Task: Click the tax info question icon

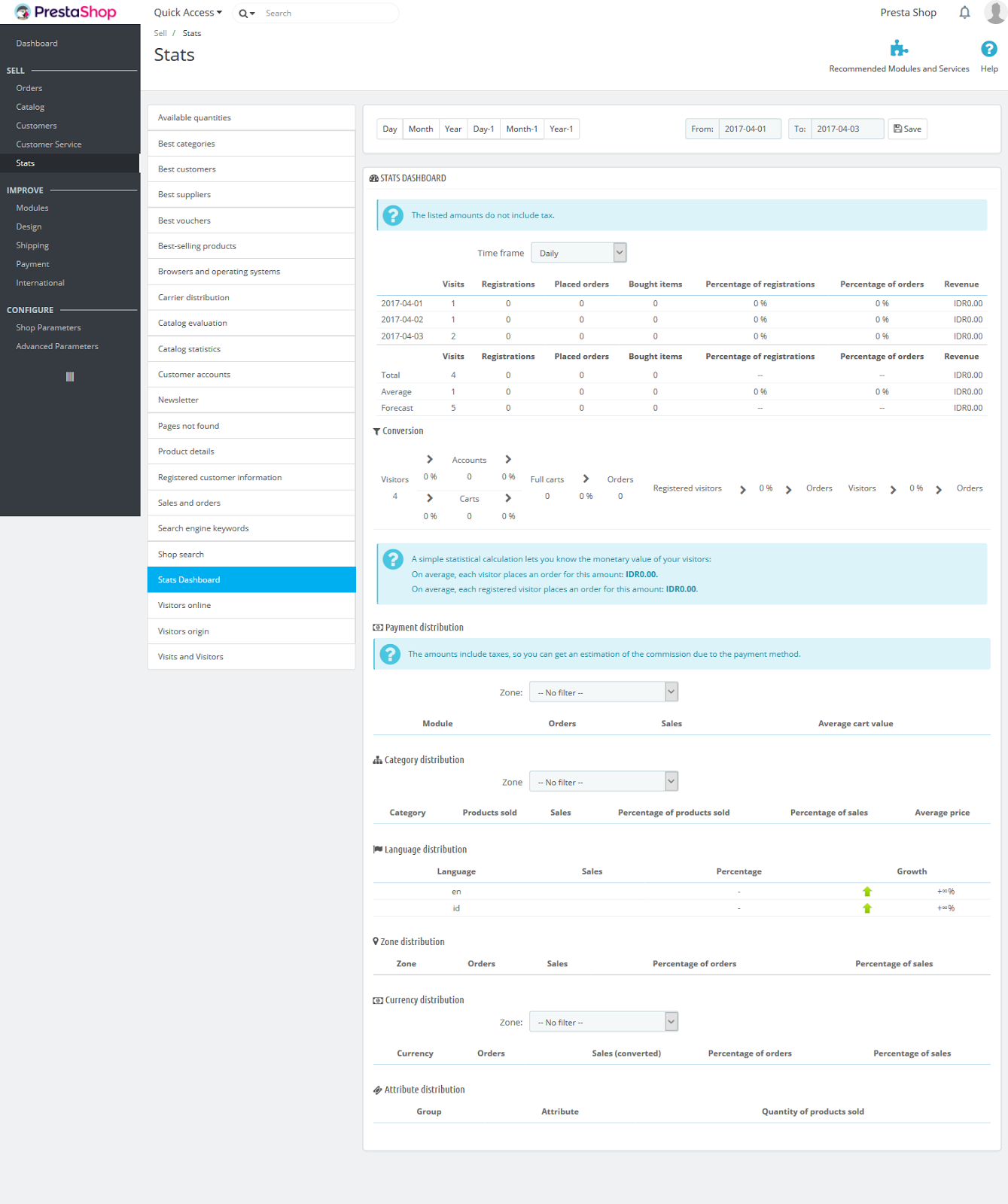Action: pos(393,215)
